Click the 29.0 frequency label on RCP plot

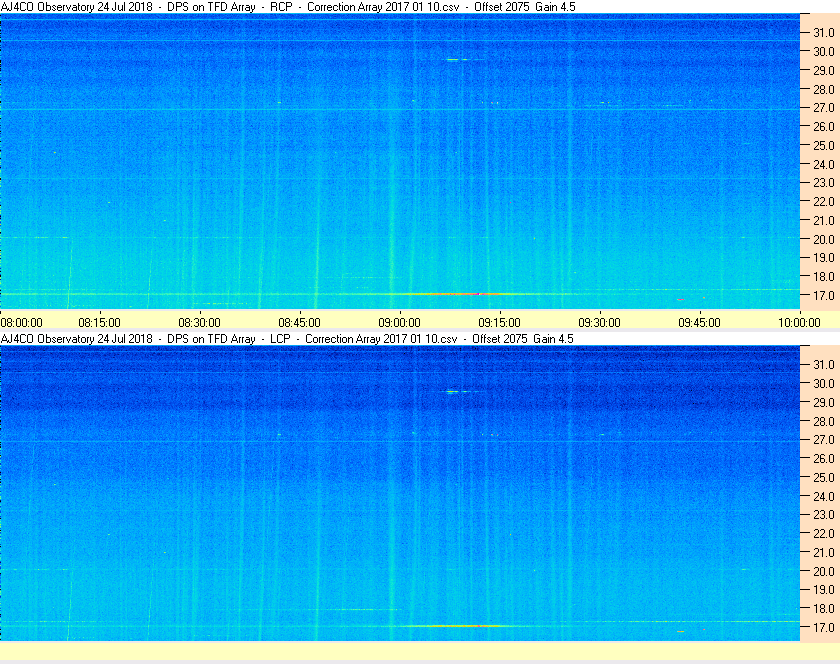[824, 70]
